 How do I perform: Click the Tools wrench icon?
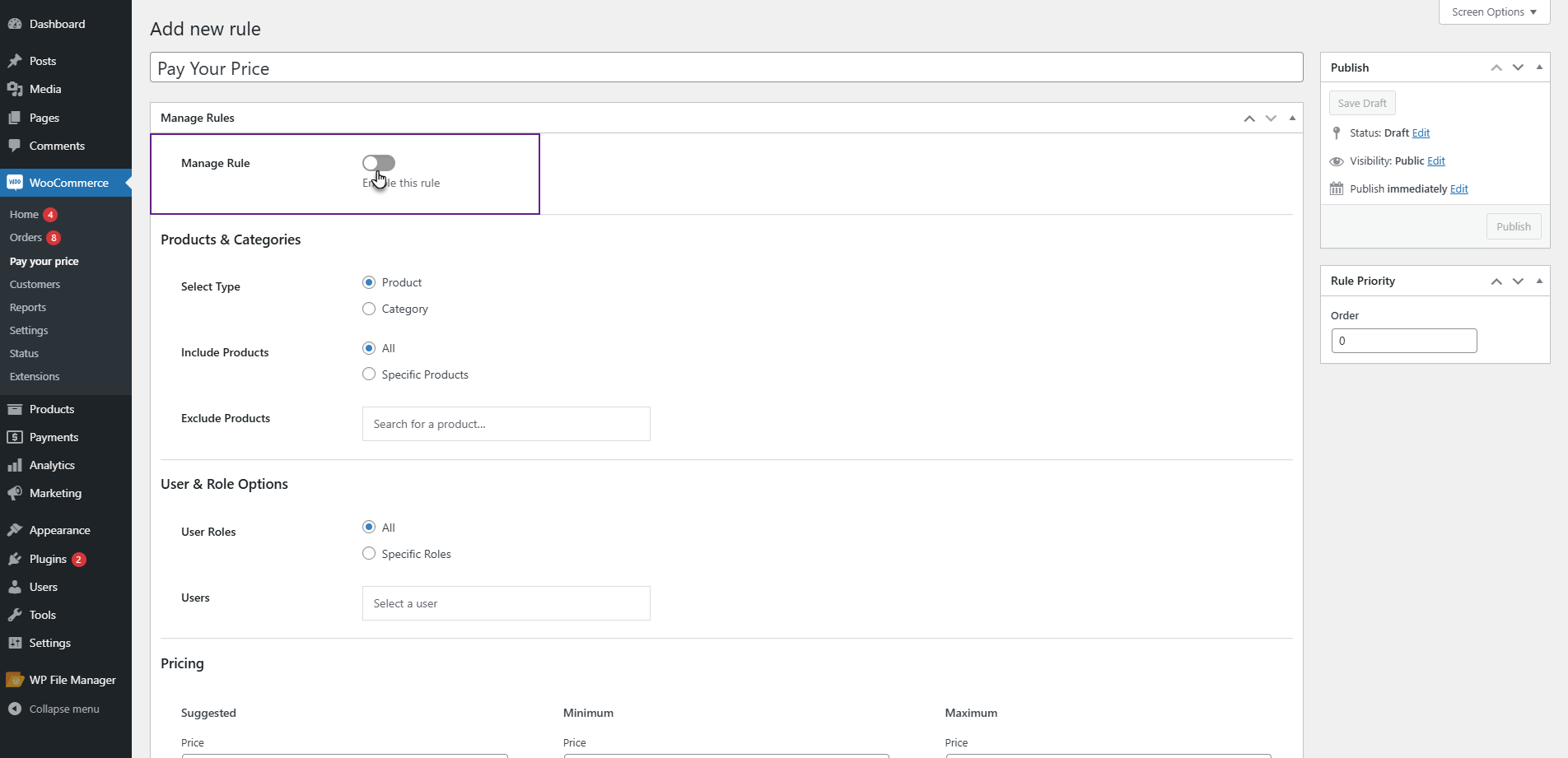pyautogui.click(x=15, y=615)
